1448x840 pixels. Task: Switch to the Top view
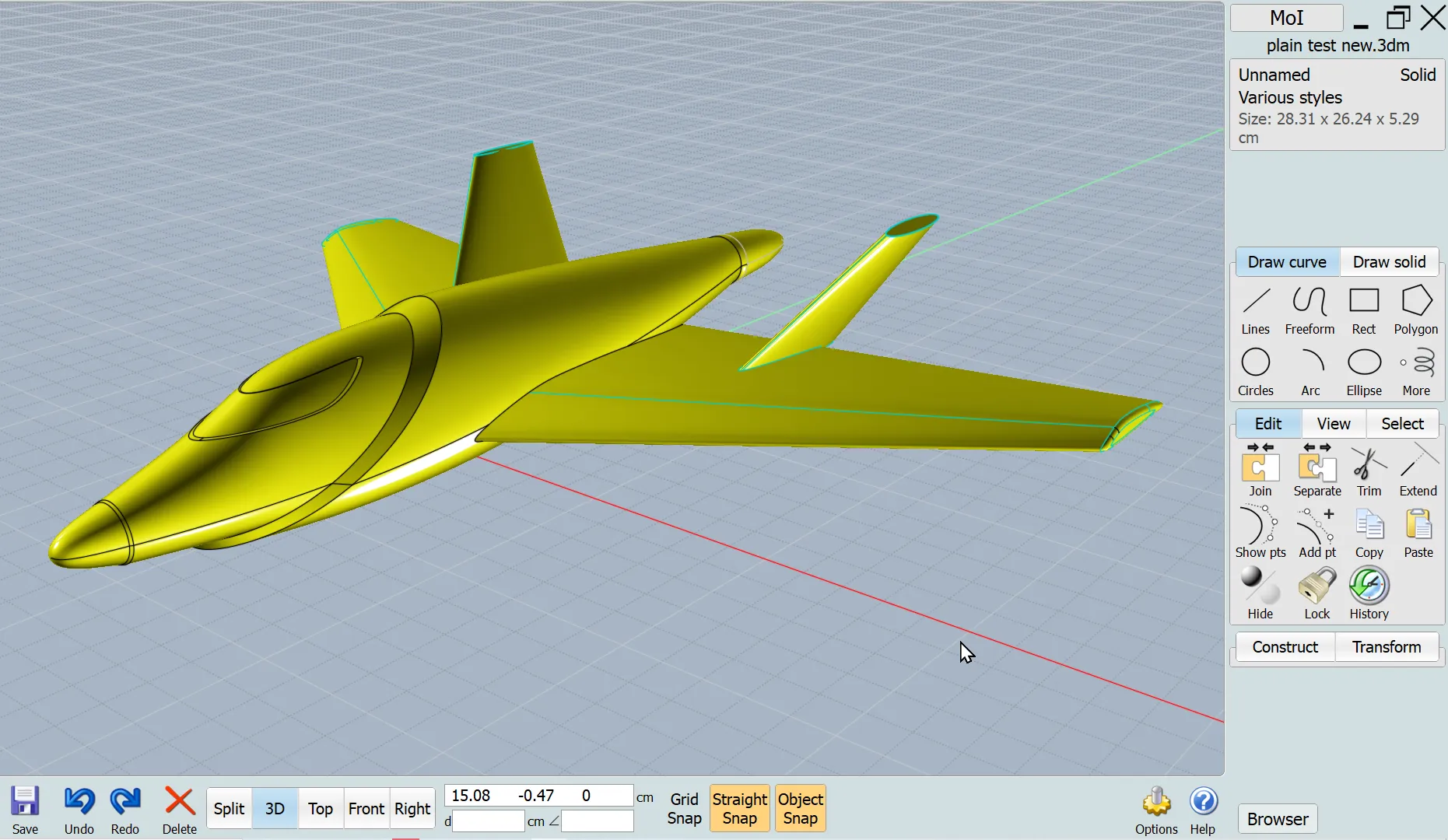tap(320, 809)
